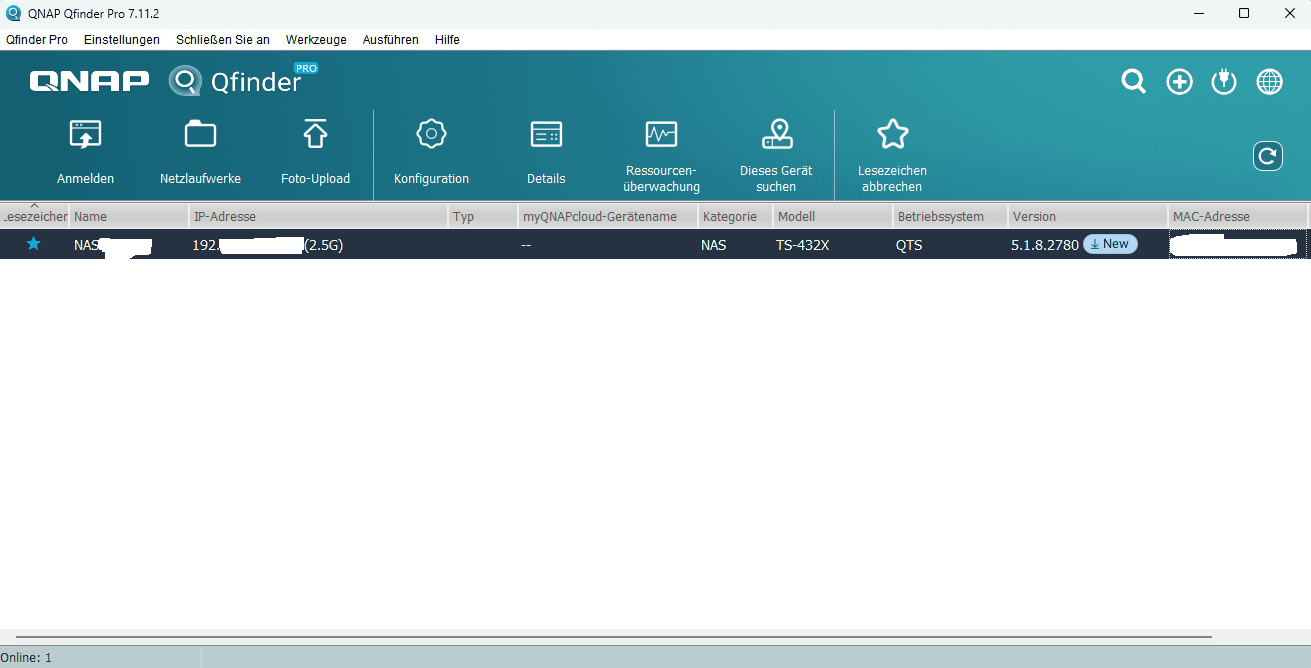Click the QNAP brand logo
This screenshot has height=668, width=1311.
click(x=89, y=81)
